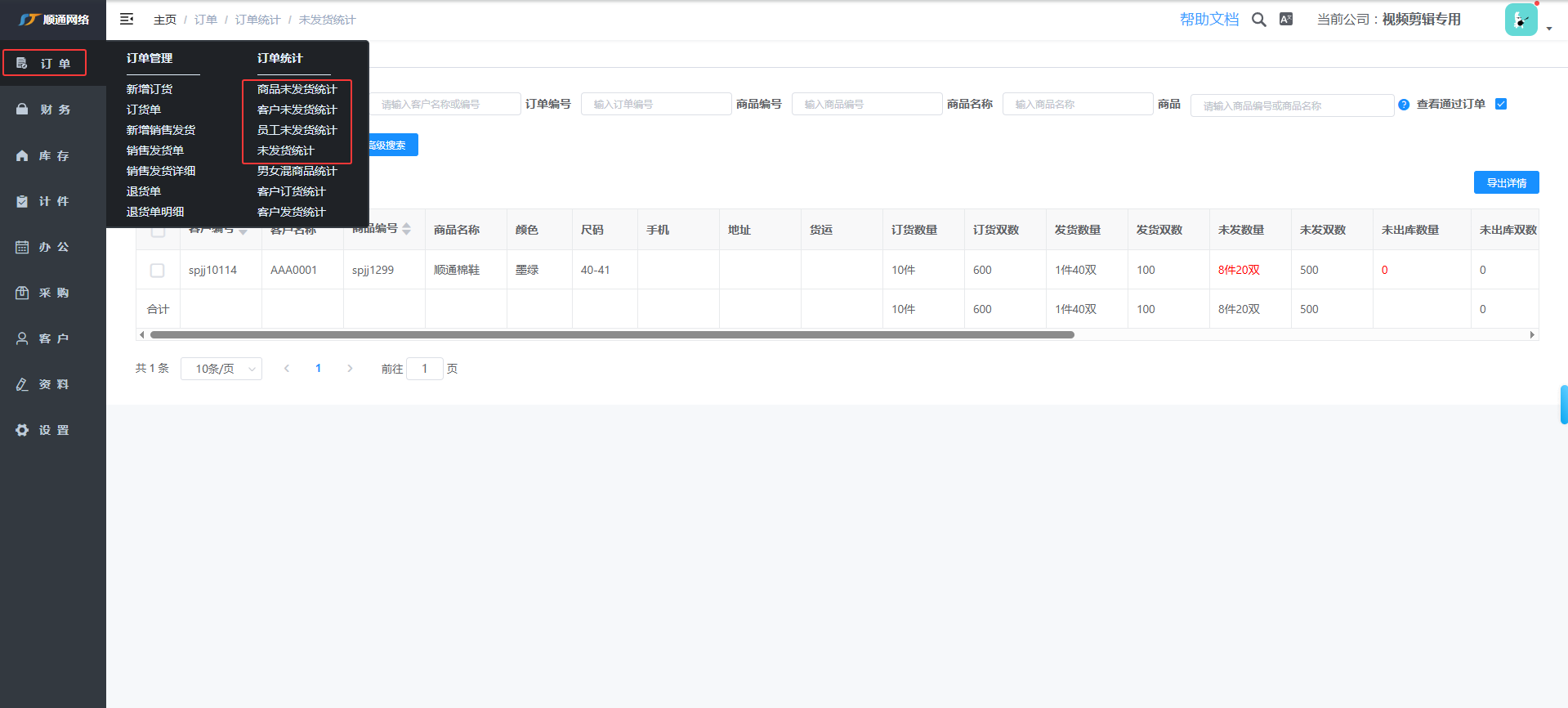1568x708 pixels.
Task: Open 未发货统计 menu entry
Action: click(x=285, y=150)
